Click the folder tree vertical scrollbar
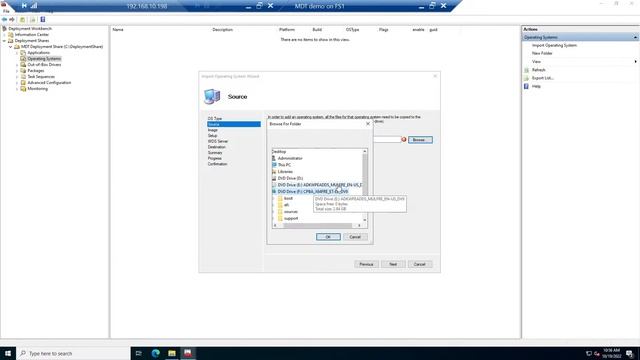This screenshot has height=360, width=640. click(x=365, y=186)
